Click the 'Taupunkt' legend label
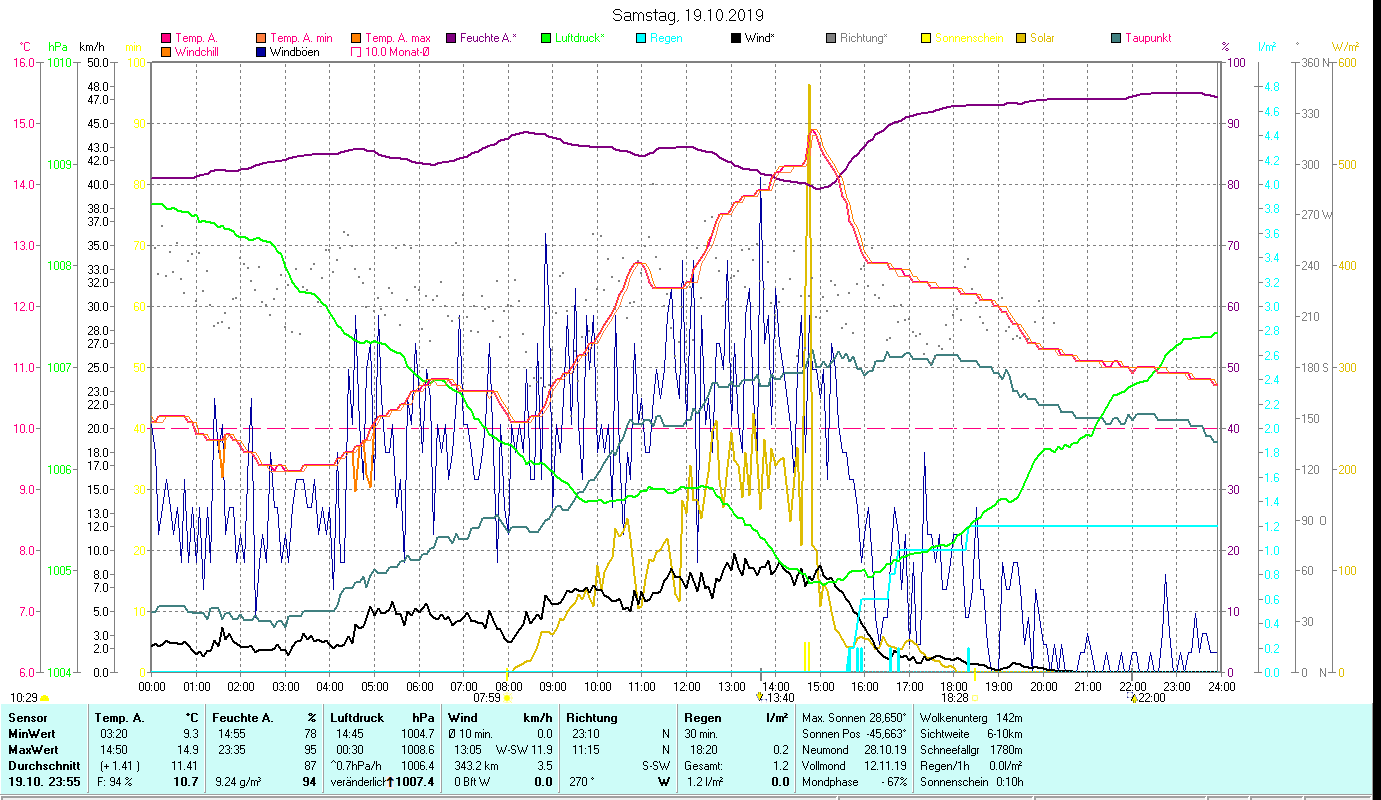Screen dimensions: 1381x800 1148,39
